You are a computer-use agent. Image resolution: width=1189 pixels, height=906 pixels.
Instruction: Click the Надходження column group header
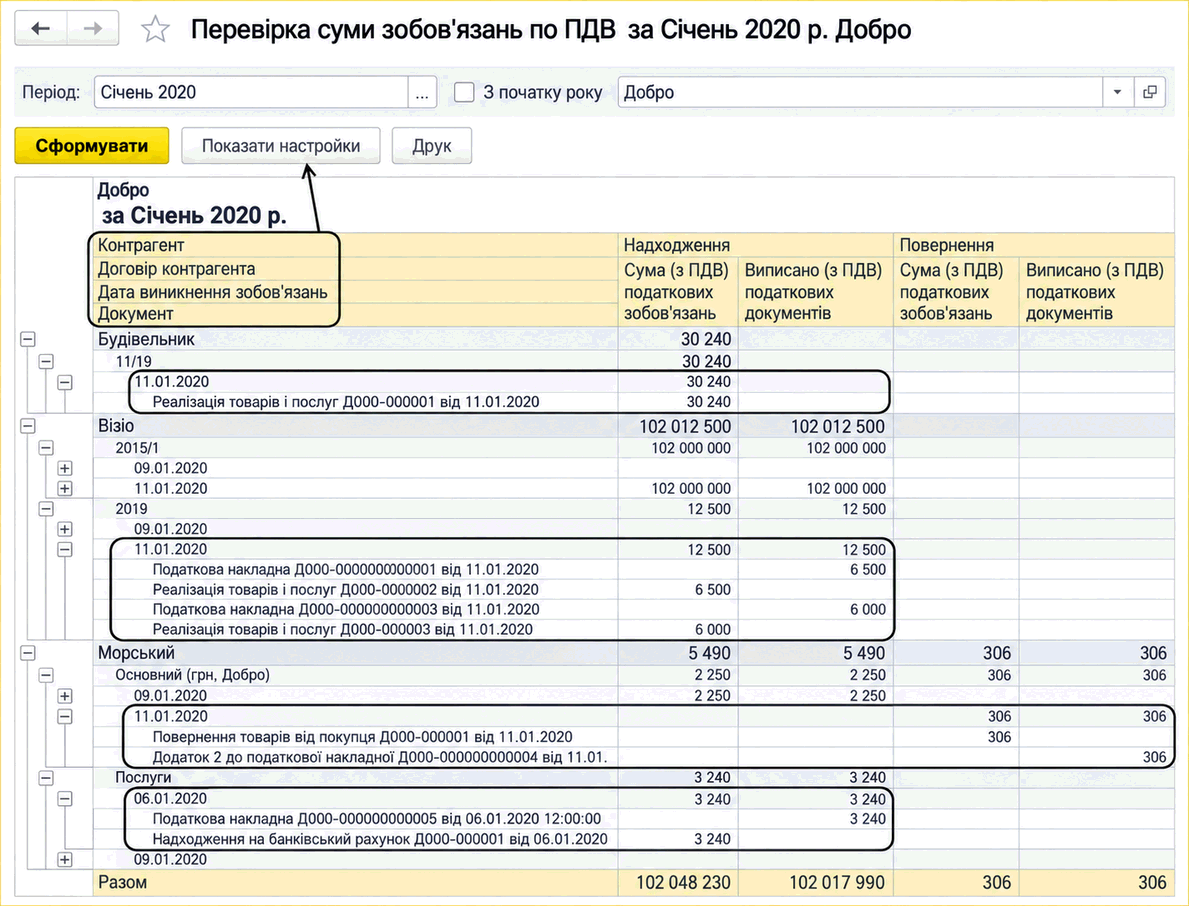[x=755, y=245]
